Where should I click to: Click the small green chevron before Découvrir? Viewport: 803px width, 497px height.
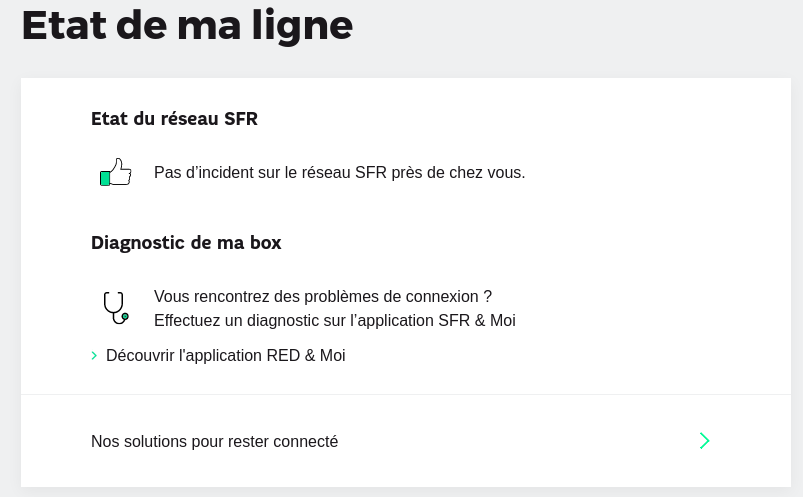coord(94,356)
